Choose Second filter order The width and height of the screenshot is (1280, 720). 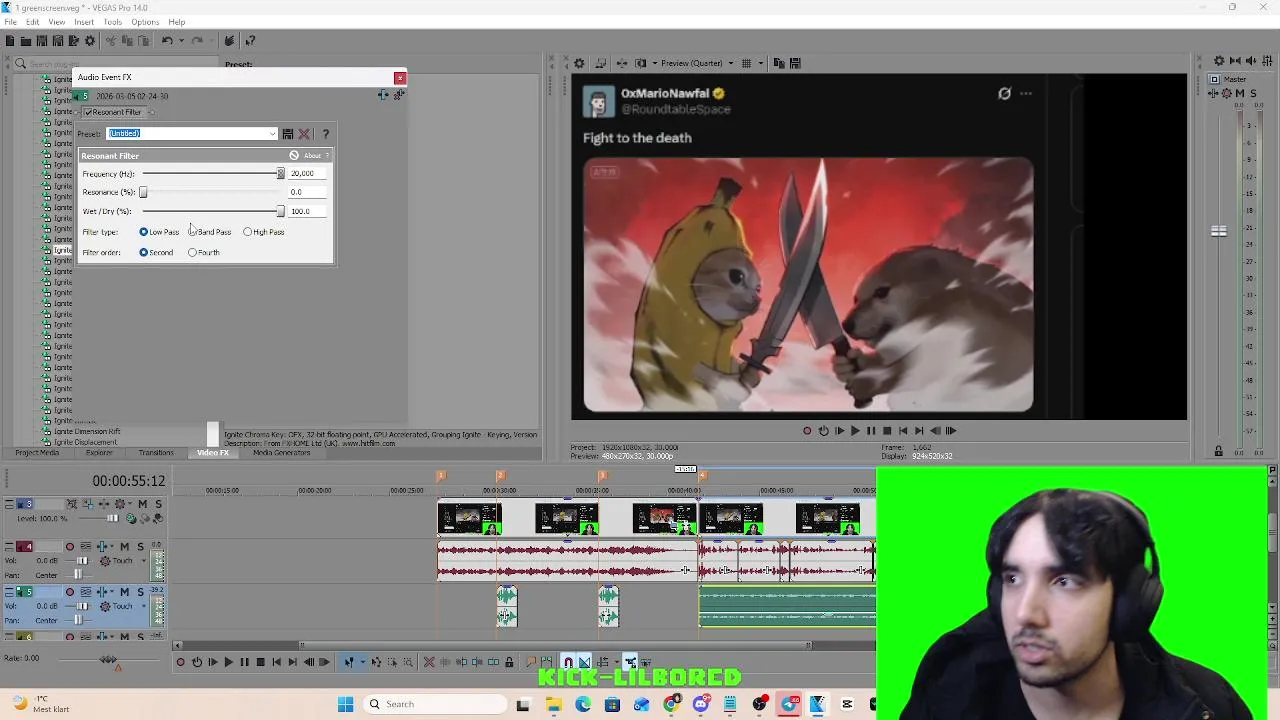pyautogui.click(x=143, y=253)
